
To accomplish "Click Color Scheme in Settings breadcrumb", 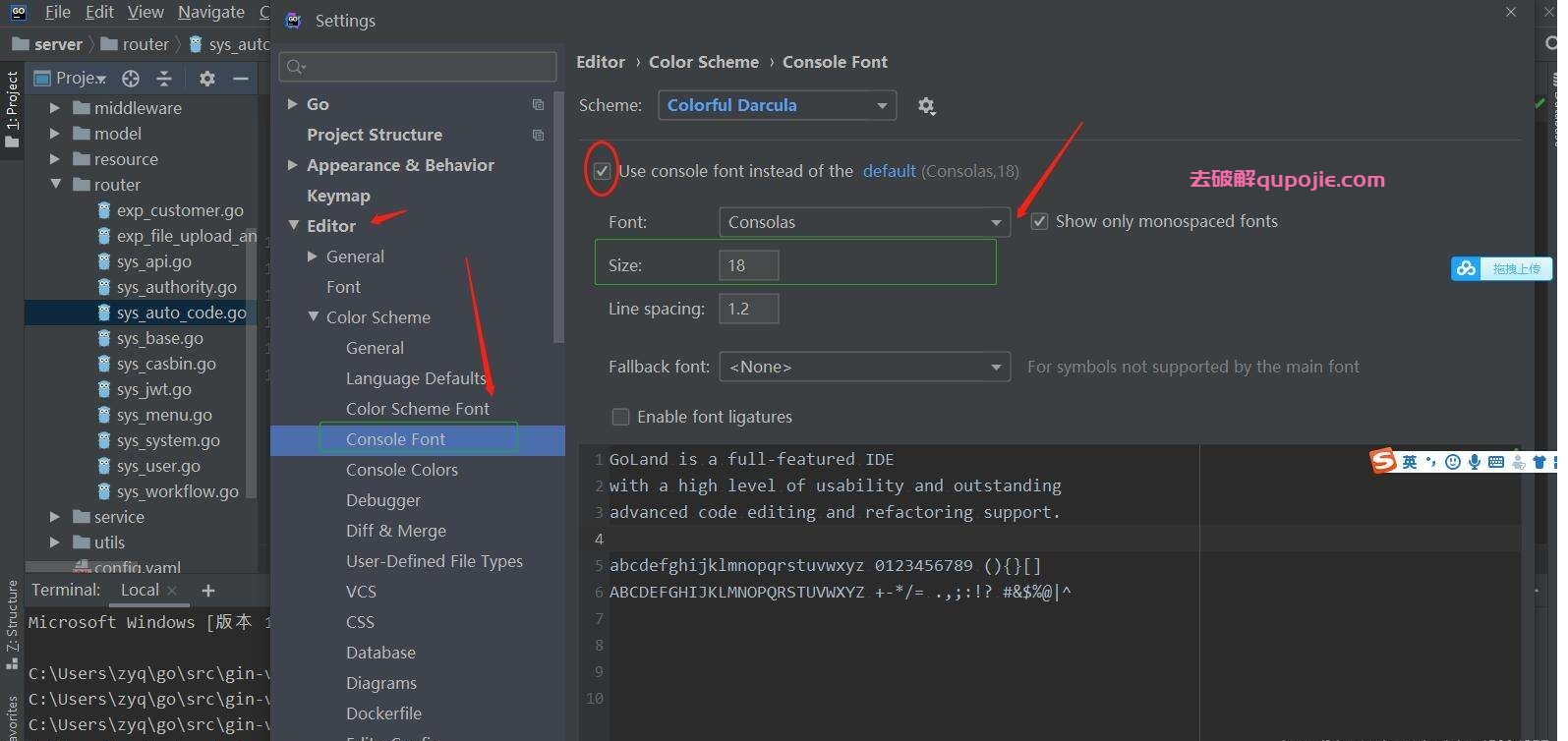I will point(704,62).
